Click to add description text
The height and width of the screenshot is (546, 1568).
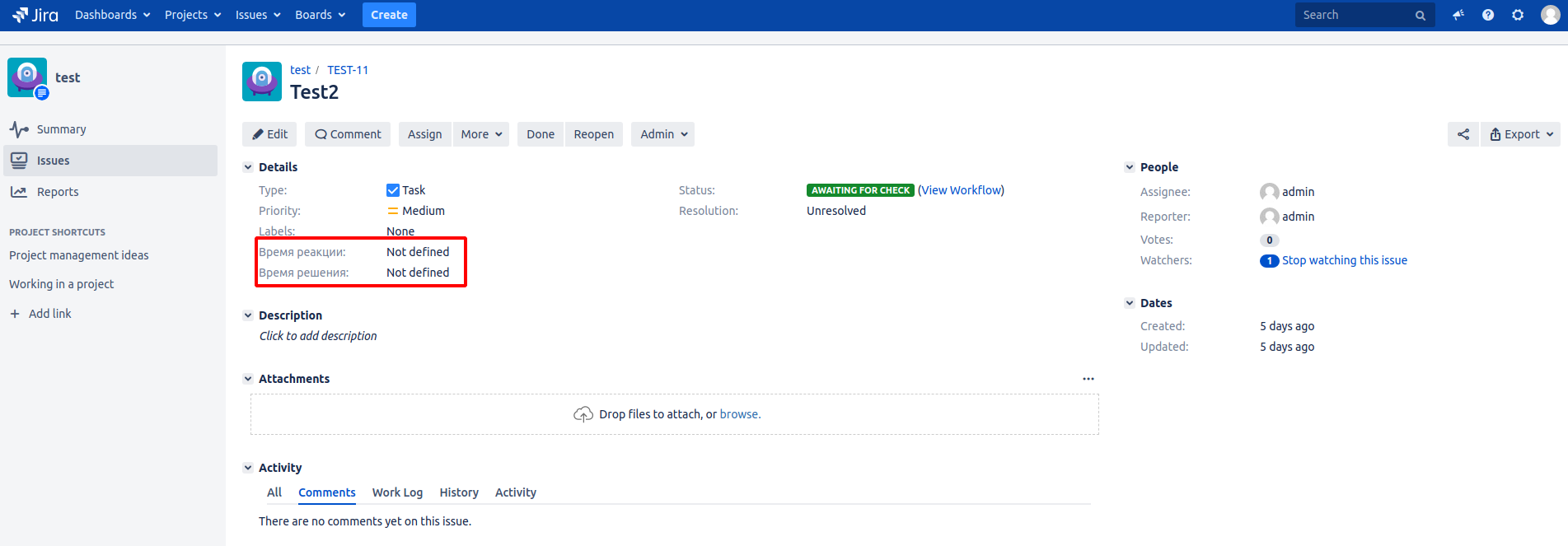pos(318,336)
